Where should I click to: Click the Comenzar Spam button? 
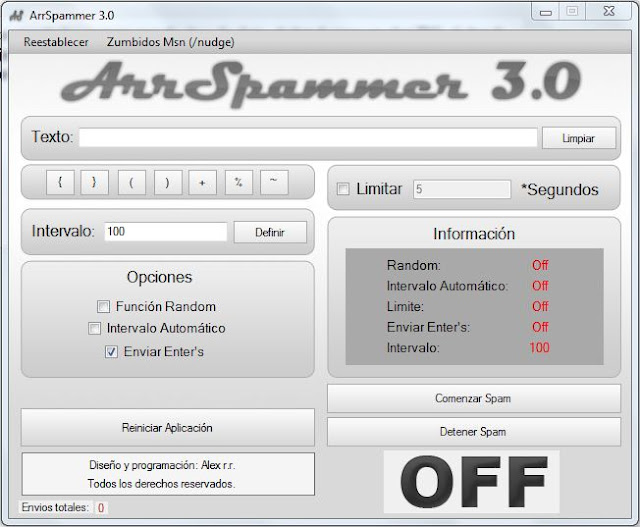tap(473, 398)
